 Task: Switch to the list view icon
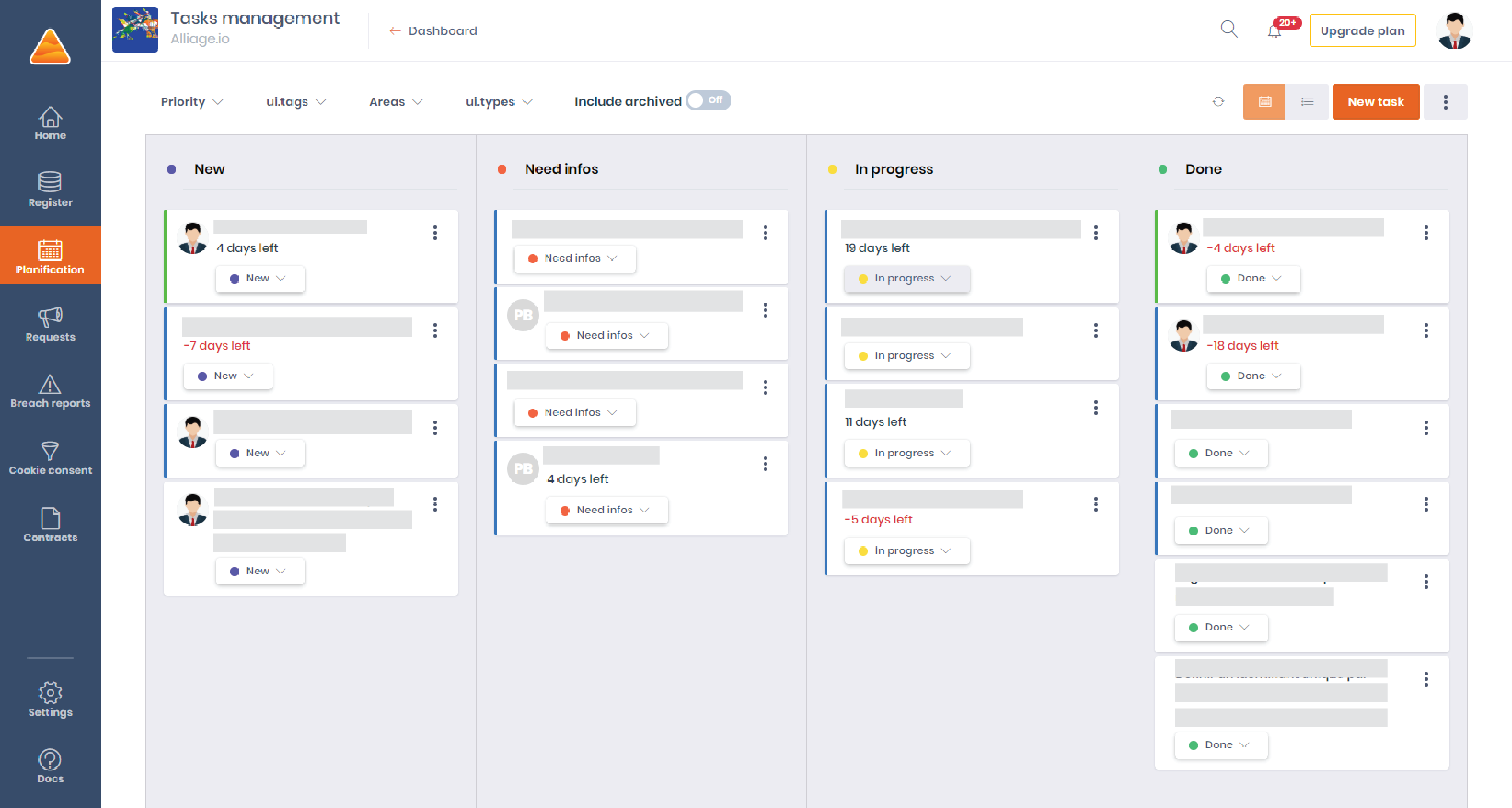(x=1307, y=102)
